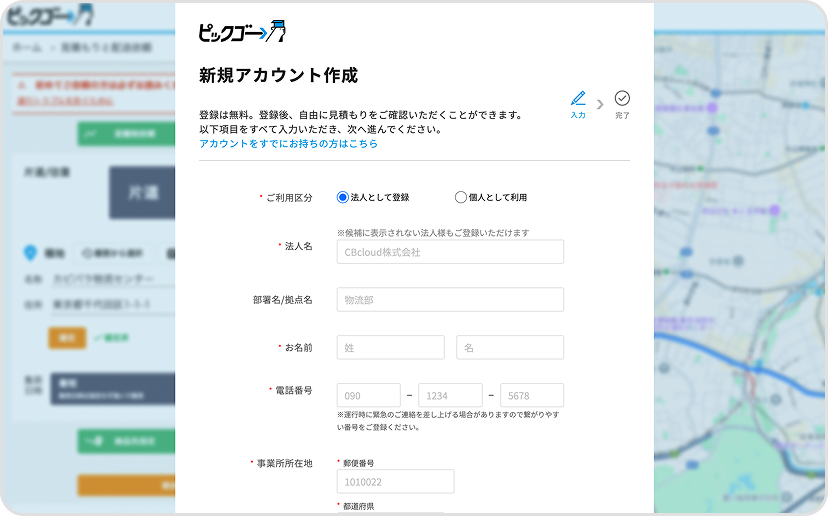828x516 pixels.
Task: Click the first phone number box showing 090
Action: [369, 395]
